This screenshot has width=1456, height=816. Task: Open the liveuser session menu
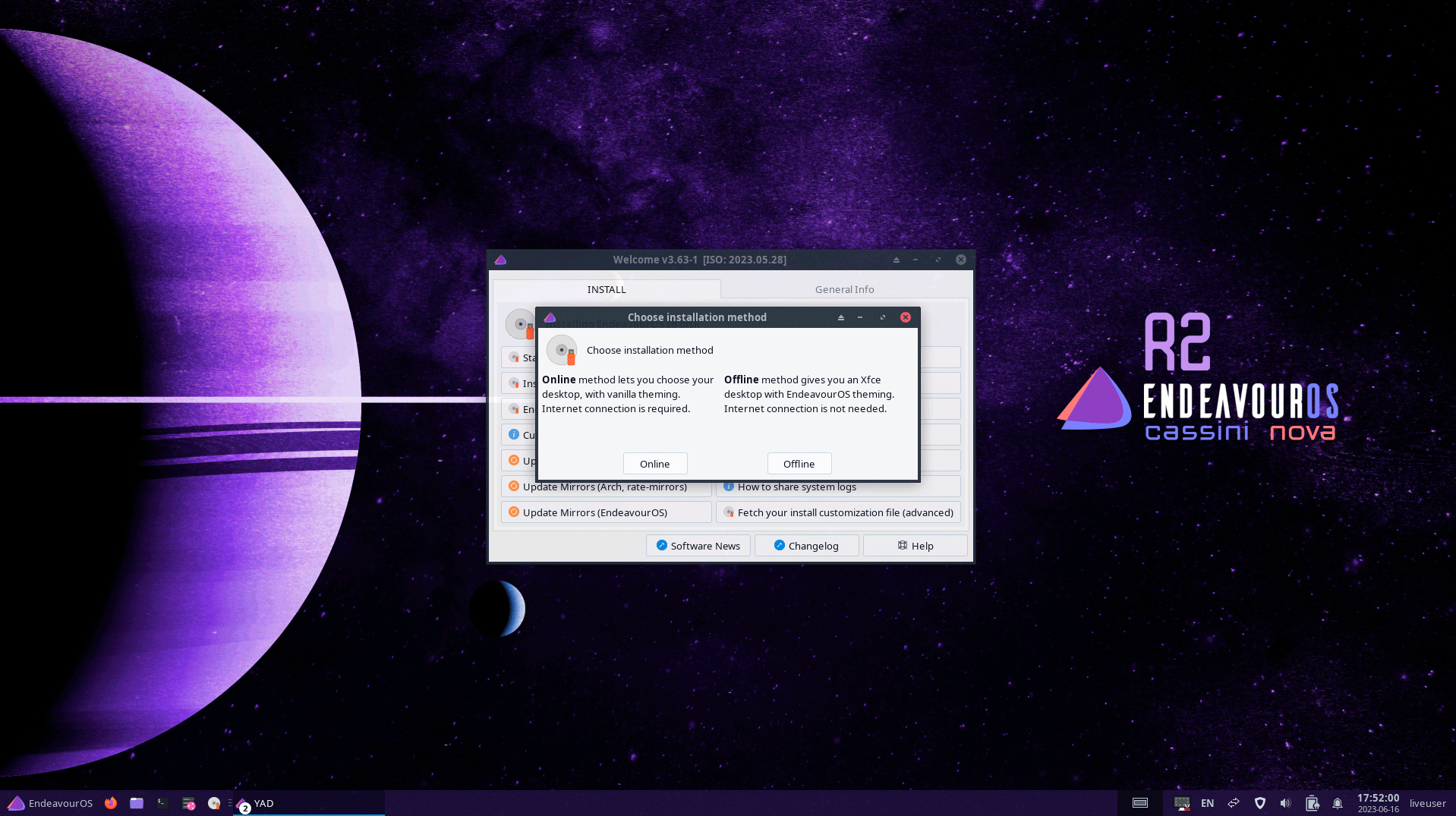coord(1428,803)
